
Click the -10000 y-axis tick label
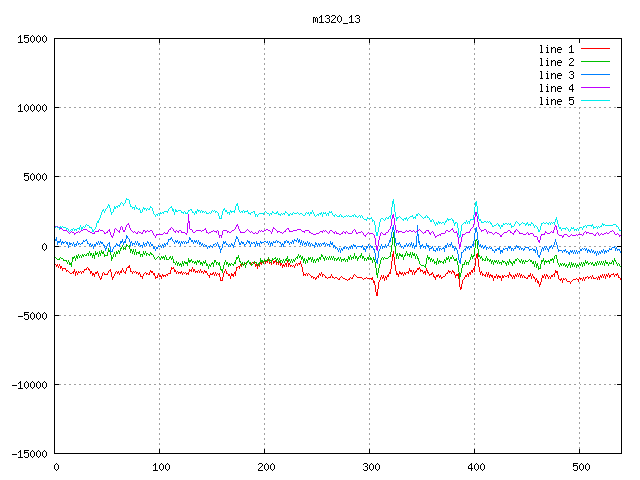click(x=28, y=385)
